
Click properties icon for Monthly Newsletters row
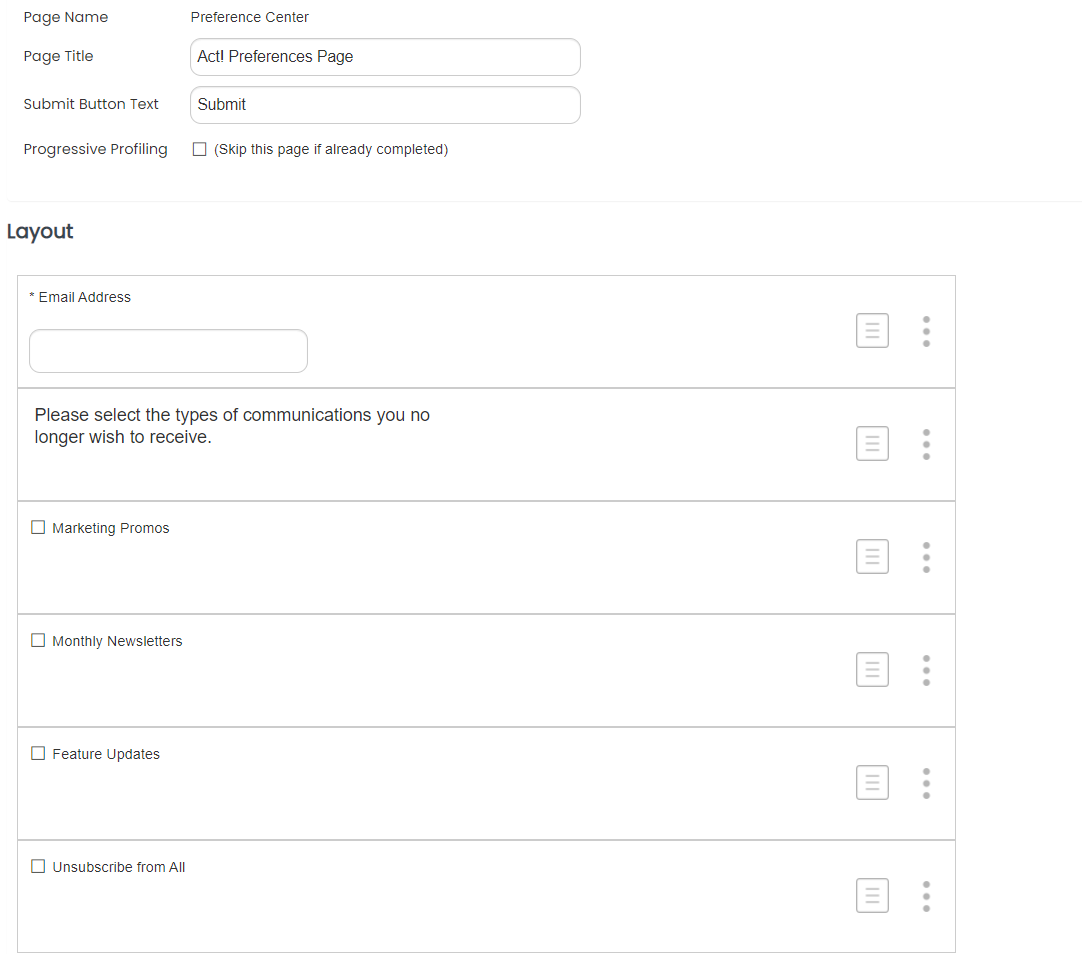click(872, 670)
